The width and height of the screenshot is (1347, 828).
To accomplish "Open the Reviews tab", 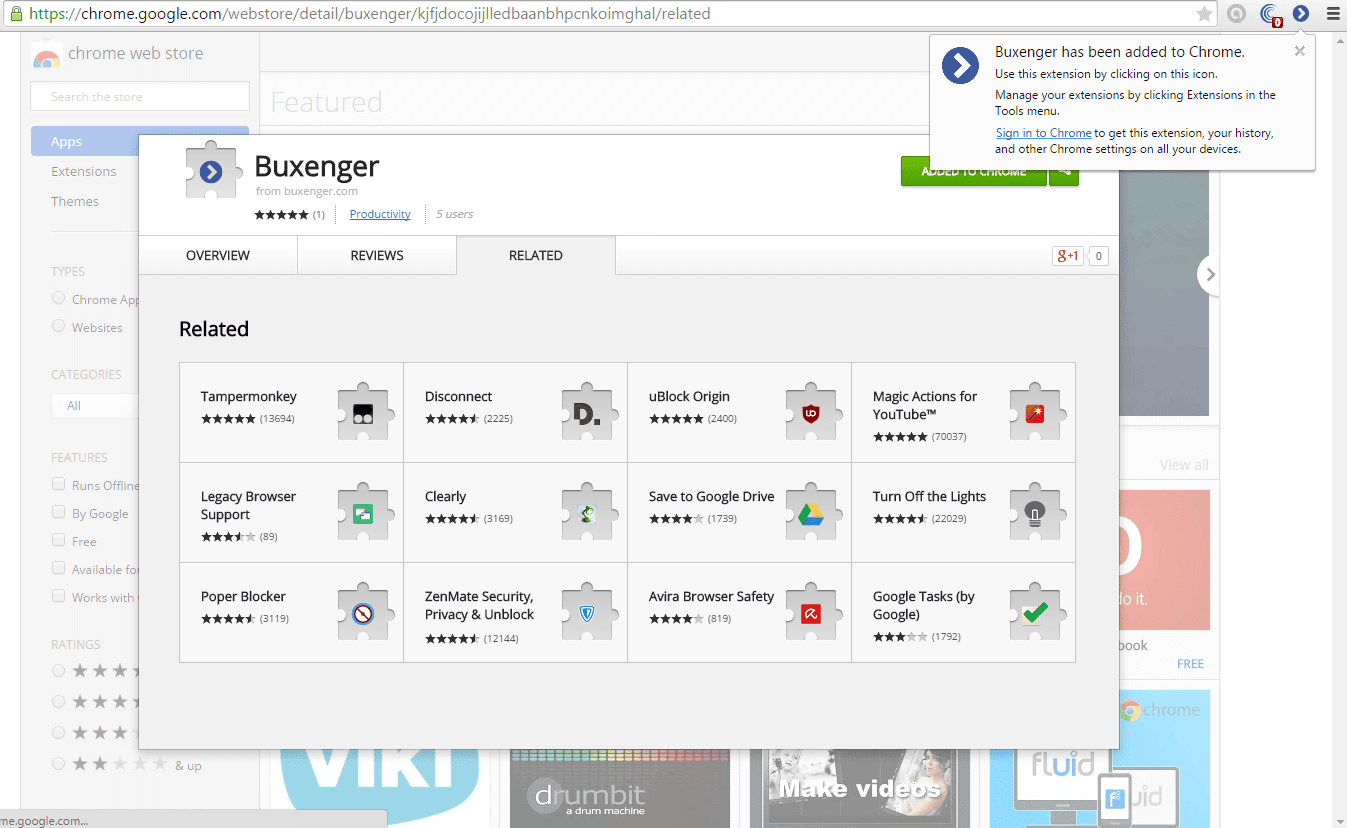I will [x=377, y=255].
